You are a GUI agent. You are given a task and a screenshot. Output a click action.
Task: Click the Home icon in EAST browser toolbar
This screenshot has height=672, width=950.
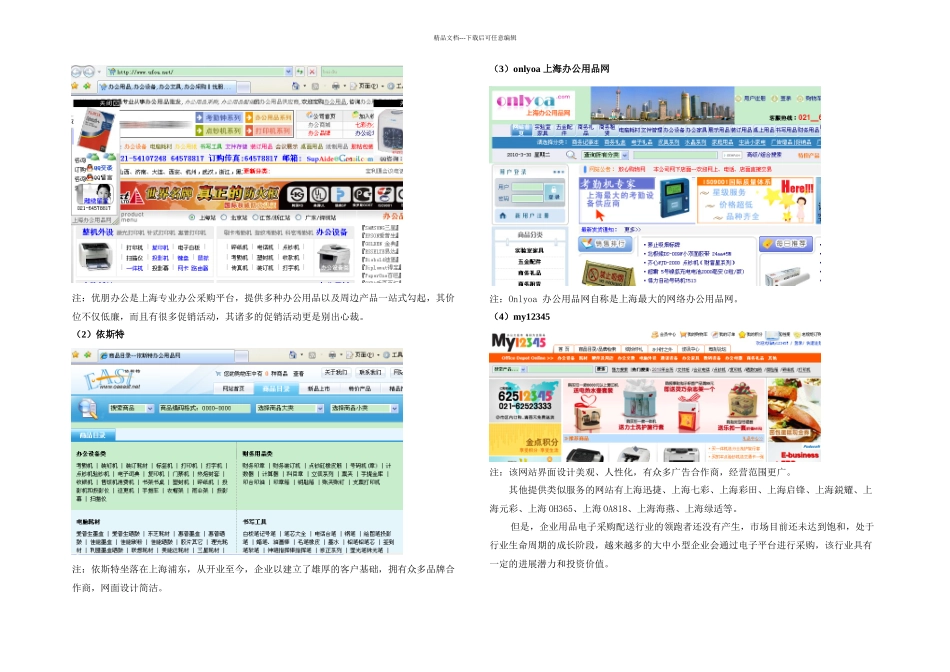point(293,354)
